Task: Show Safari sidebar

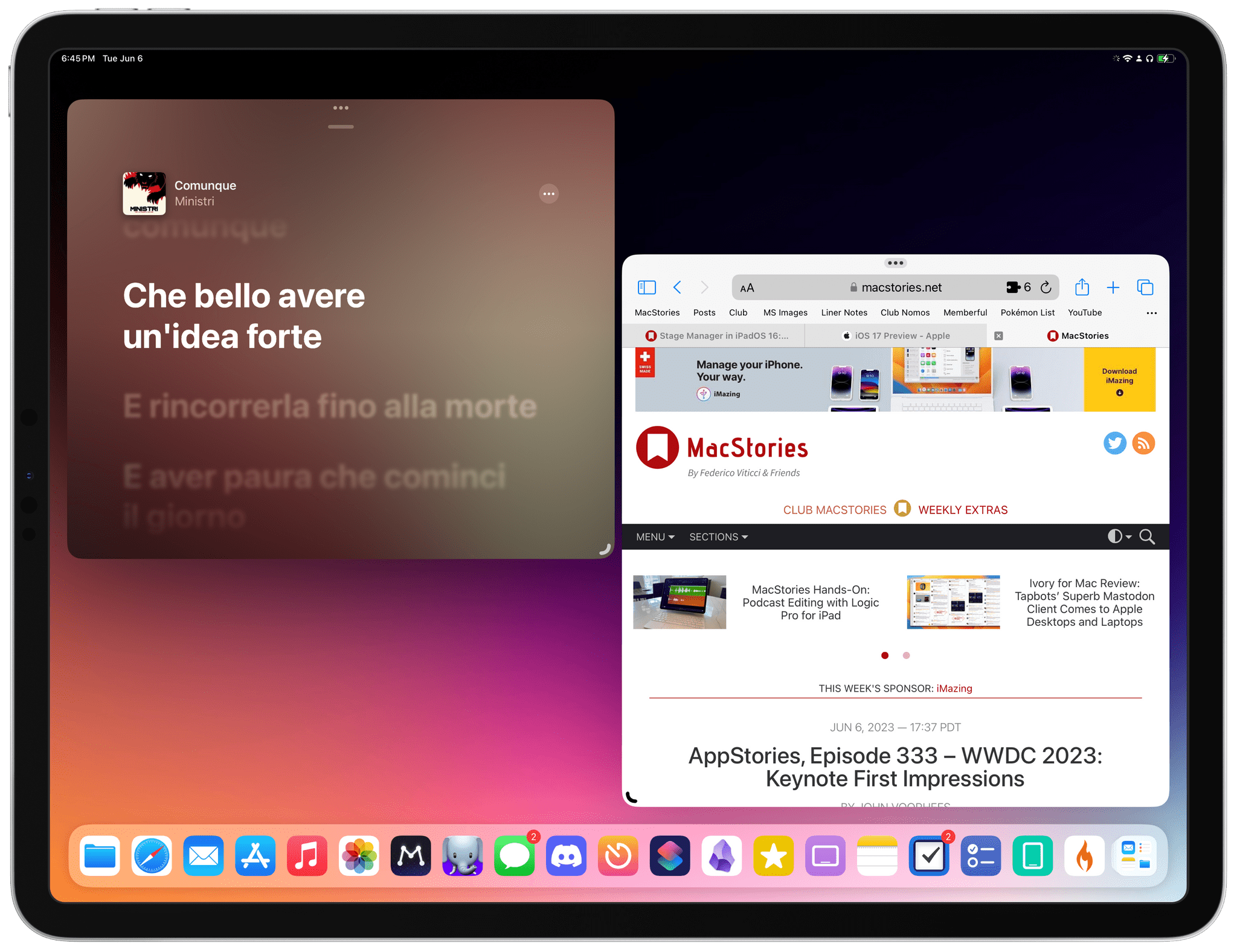Action: point(646,288)
